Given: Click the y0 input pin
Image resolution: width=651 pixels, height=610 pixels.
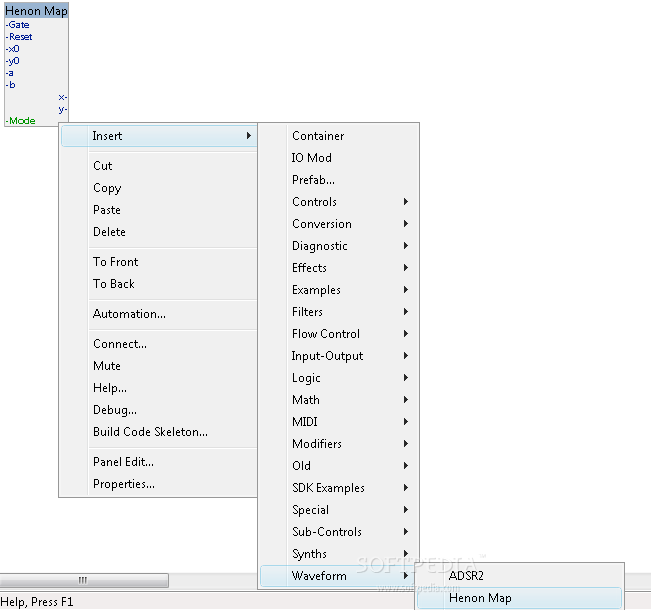Looking at the screenshot, I should pos(12,61).
